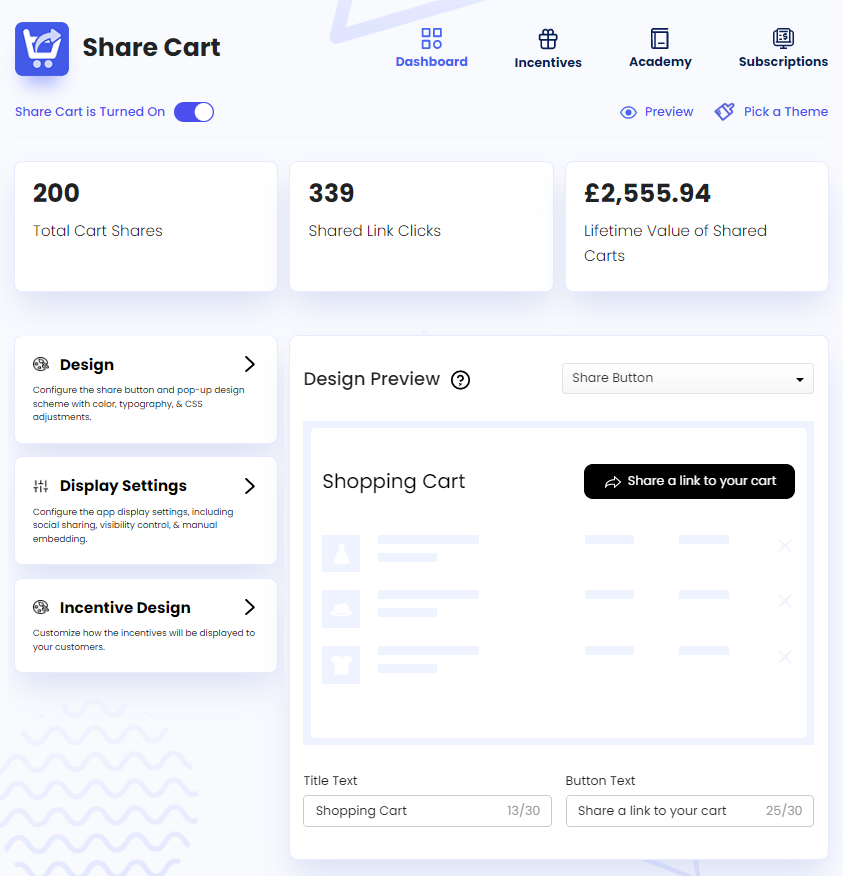Open Preview mode
843x876 pixels.
(x=657, y=111)
